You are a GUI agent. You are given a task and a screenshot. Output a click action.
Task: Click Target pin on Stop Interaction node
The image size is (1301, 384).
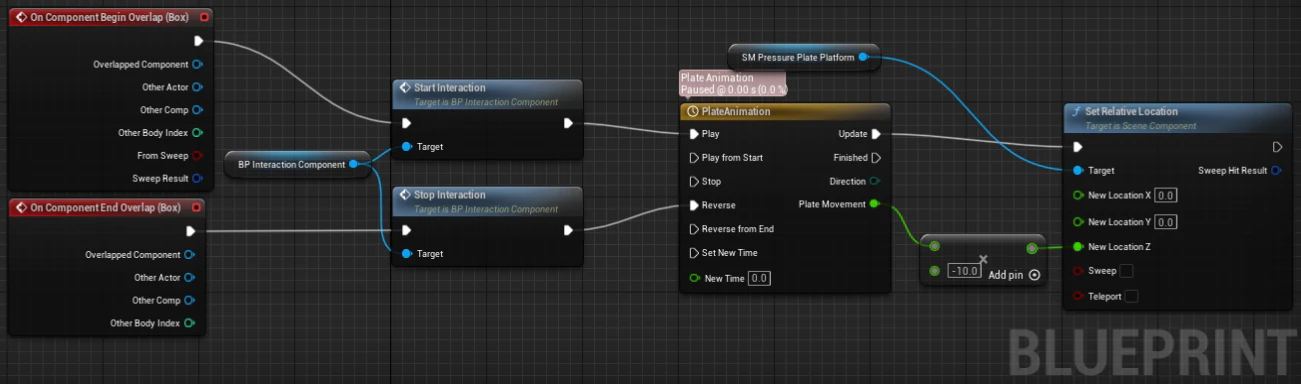click(x=406, y=253)
